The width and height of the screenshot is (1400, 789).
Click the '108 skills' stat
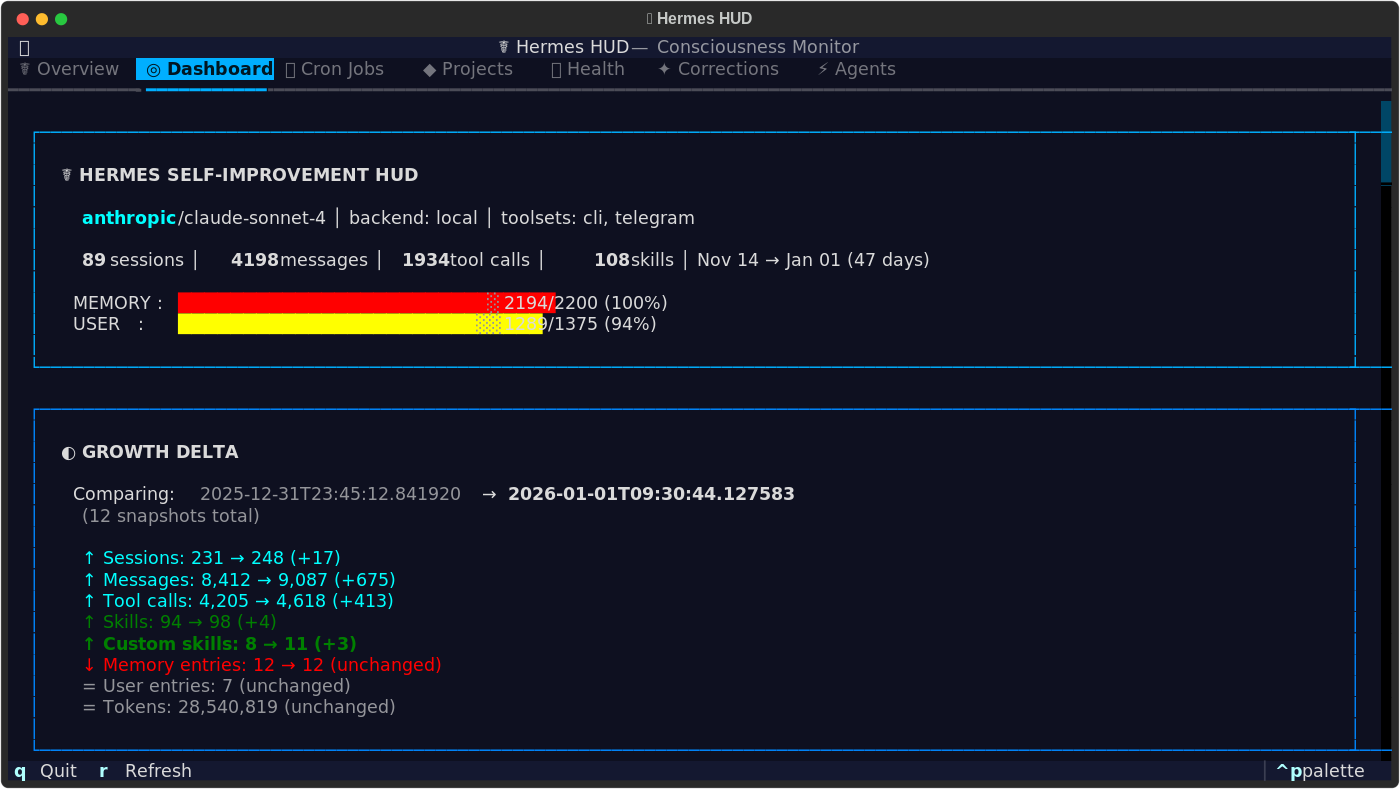click(634, 260)
